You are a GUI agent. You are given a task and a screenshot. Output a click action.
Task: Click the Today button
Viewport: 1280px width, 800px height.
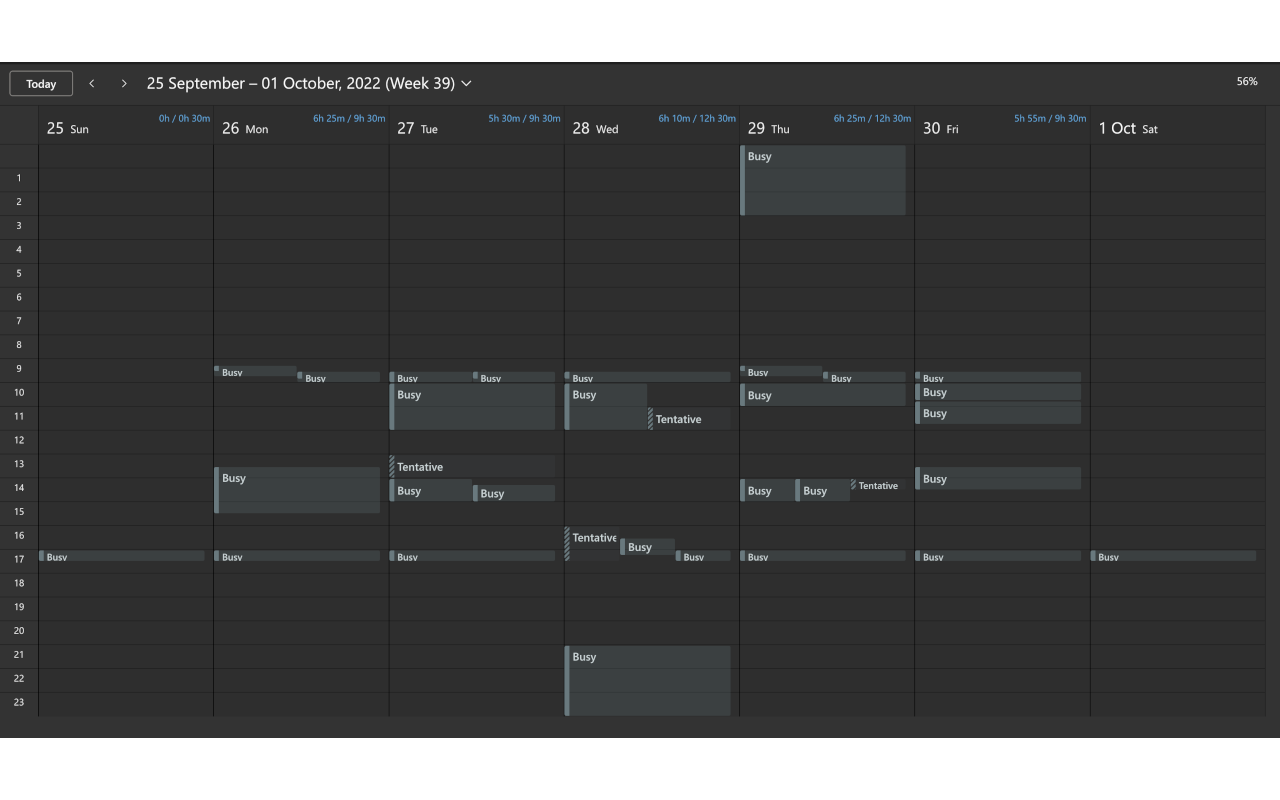tap(41, 83)
